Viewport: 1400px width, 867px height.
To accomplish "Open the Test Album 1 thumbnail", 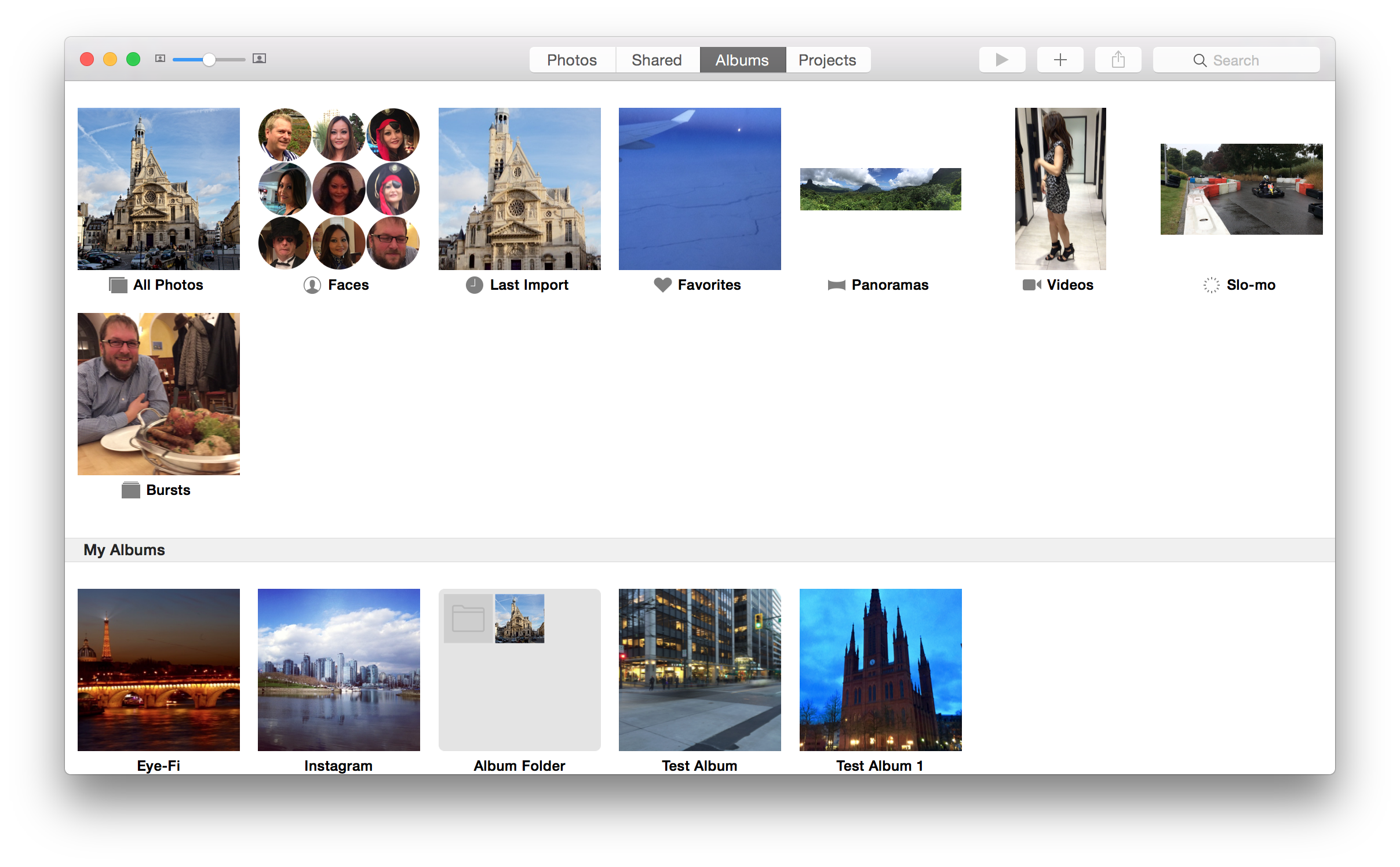I will (881, 670).
